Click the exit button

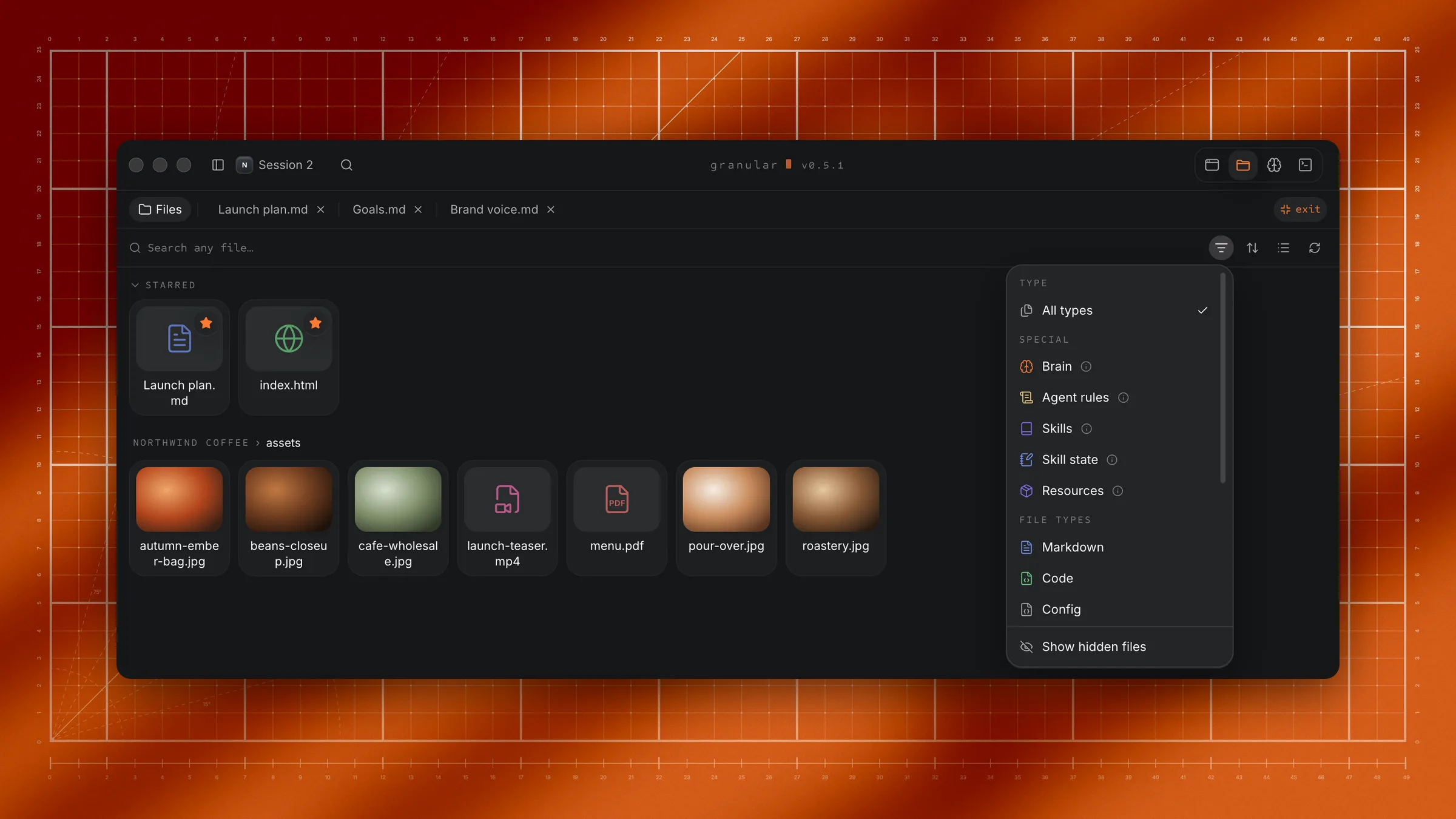click(x=1300, y=209)
